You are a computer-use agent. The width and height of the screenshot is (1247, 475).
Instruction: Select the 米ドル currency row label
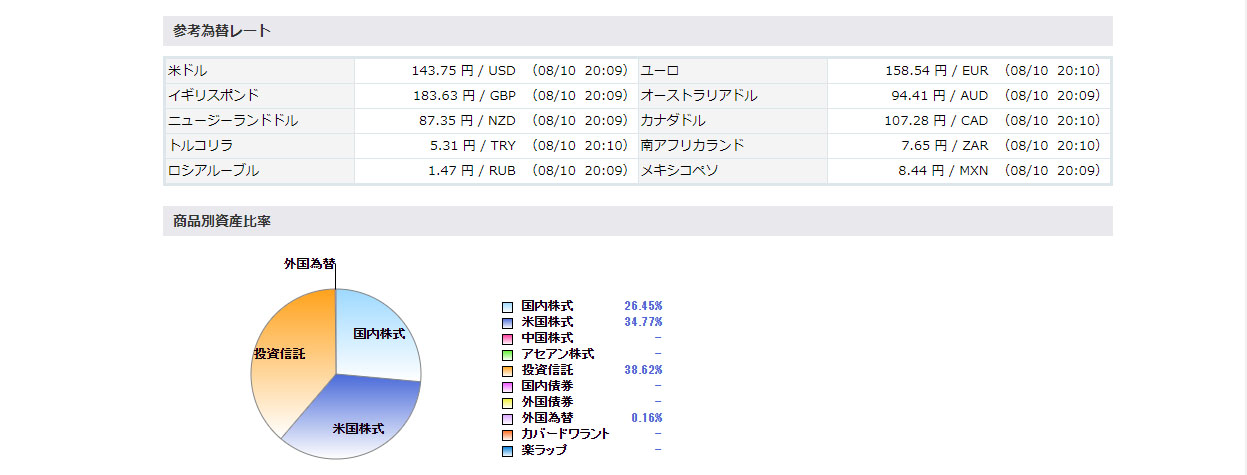click(187, 71)
